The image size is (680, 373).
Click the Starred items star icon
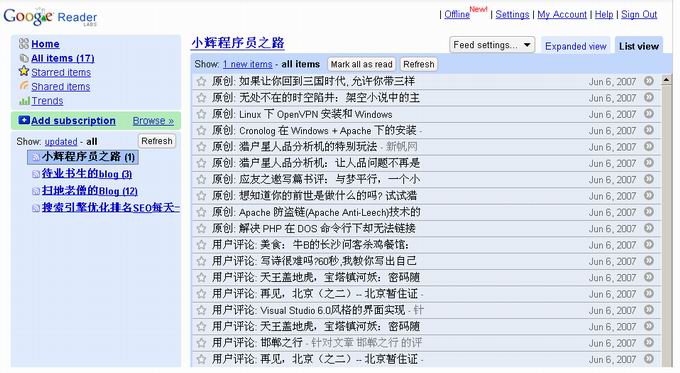pyautogui.click(x=24, y=71)
